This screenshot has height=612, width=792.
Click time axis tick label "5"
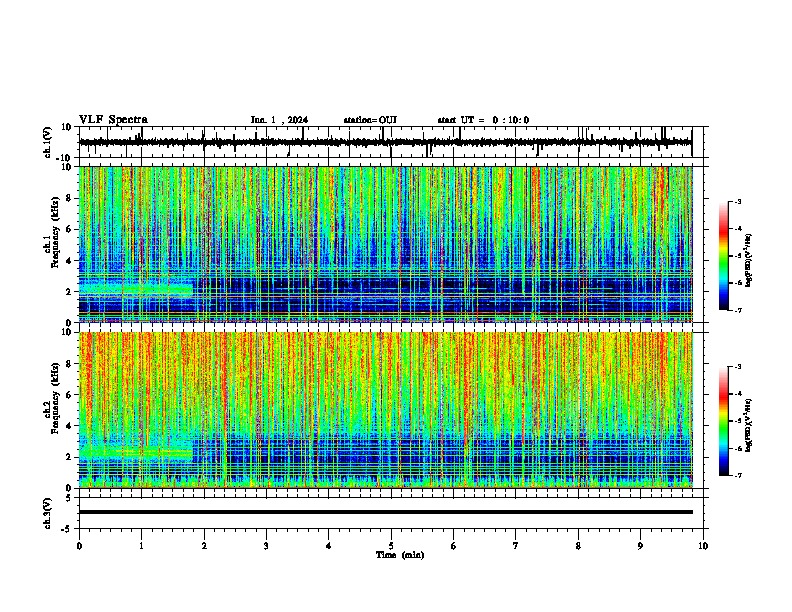[391, 546]
